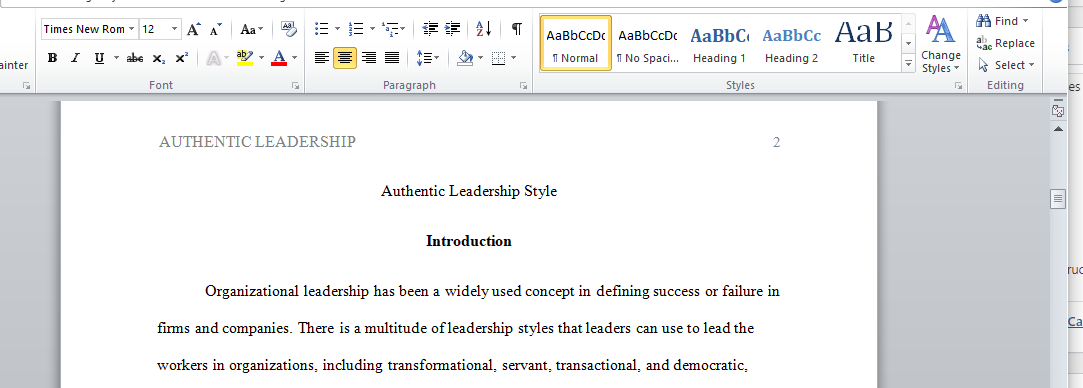Click the Grow Font icon
1083x388 pixels.
tap(194, 29)
